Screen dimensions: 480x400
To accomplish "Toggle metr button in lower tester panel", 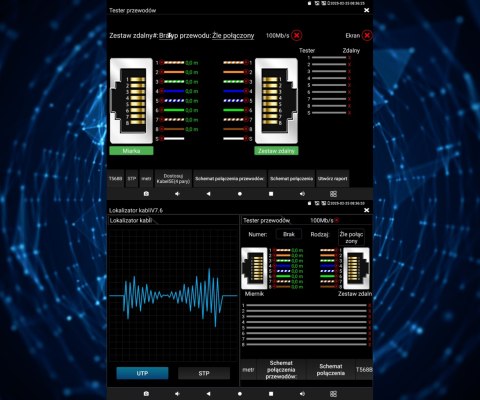I will [248, 370].
